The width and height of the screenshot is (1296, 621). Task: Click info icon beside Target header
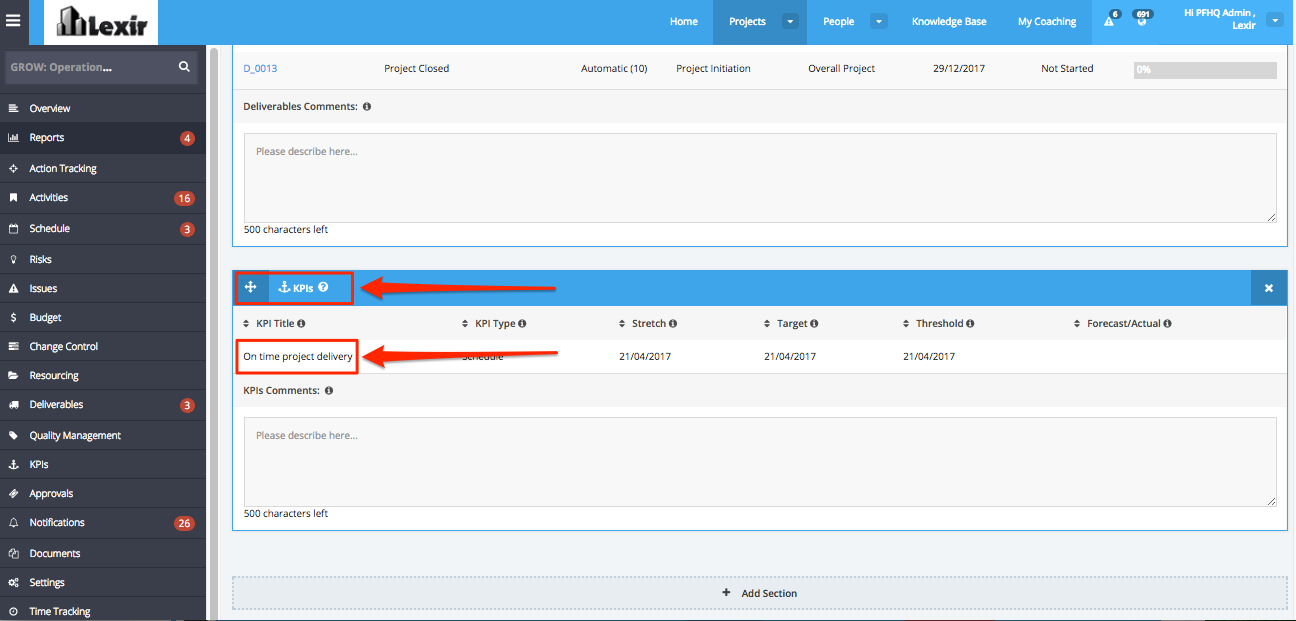coord(814,324)
